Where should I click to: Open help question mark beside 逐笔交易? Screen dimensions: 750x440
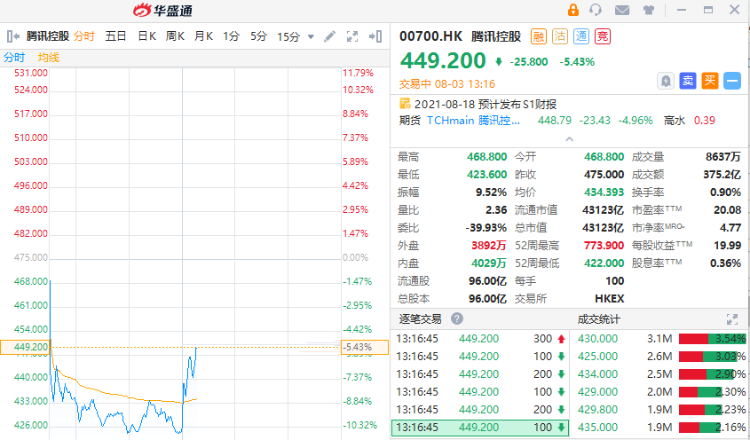(457, 319)
